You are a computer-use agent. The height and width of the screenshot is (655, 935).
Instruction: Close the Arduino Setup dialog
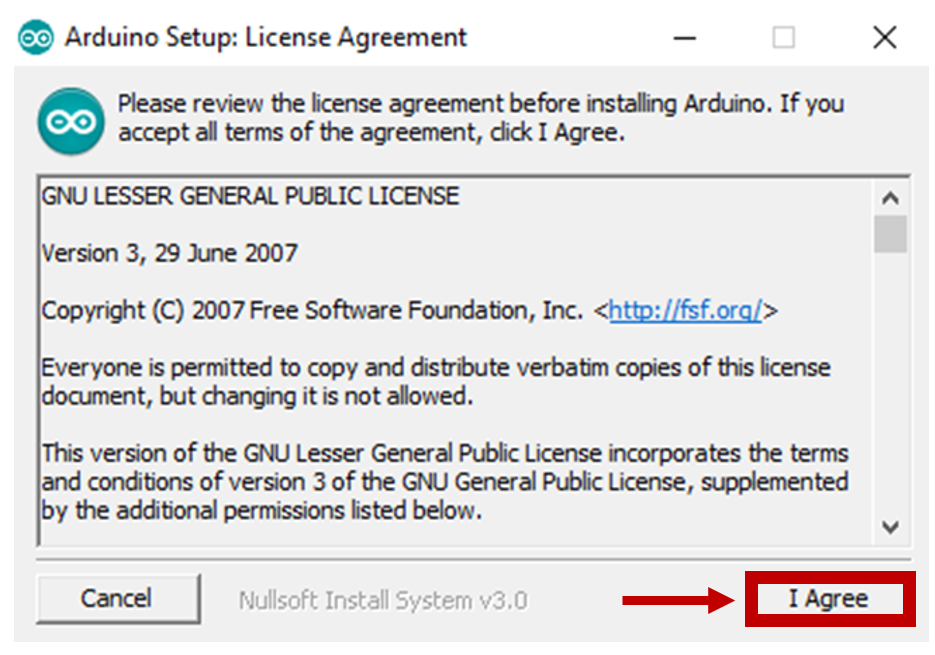click(x=884, y=39)
